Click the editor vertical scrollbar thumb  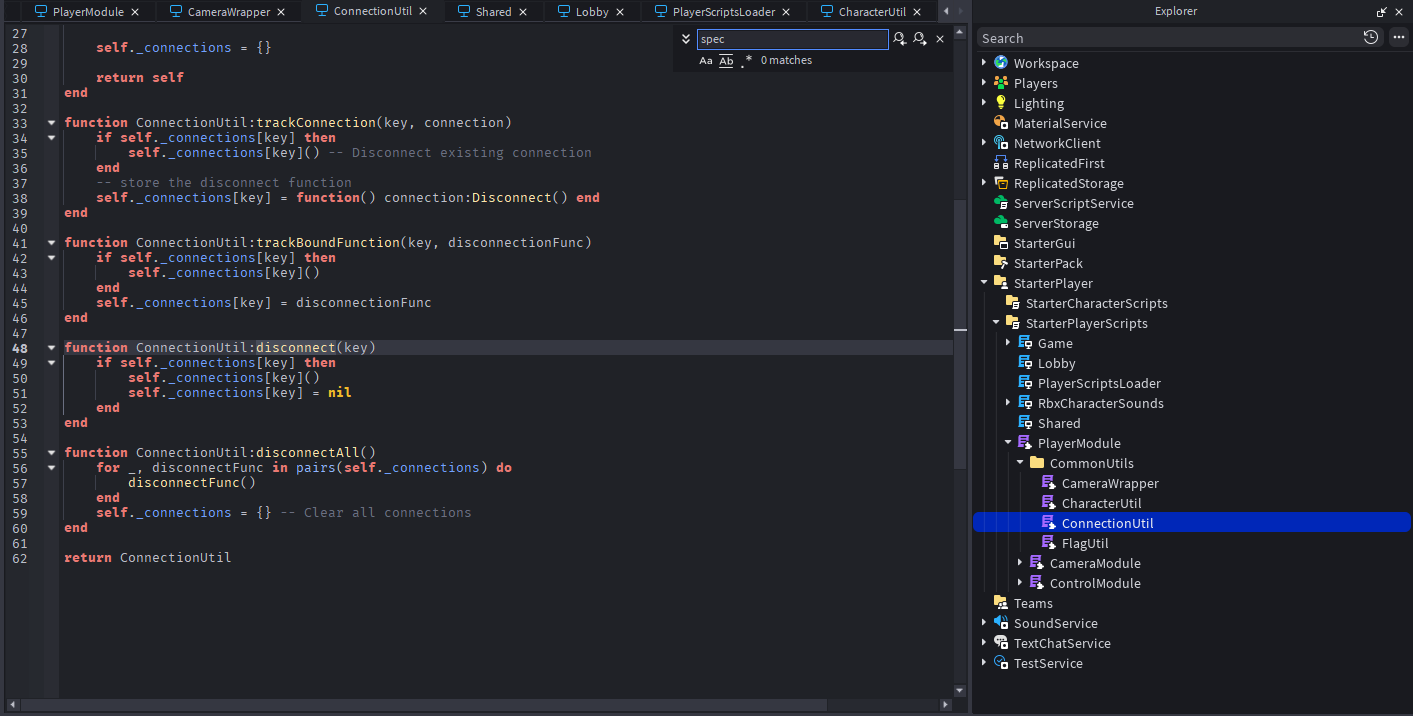(x=960, y=335)
